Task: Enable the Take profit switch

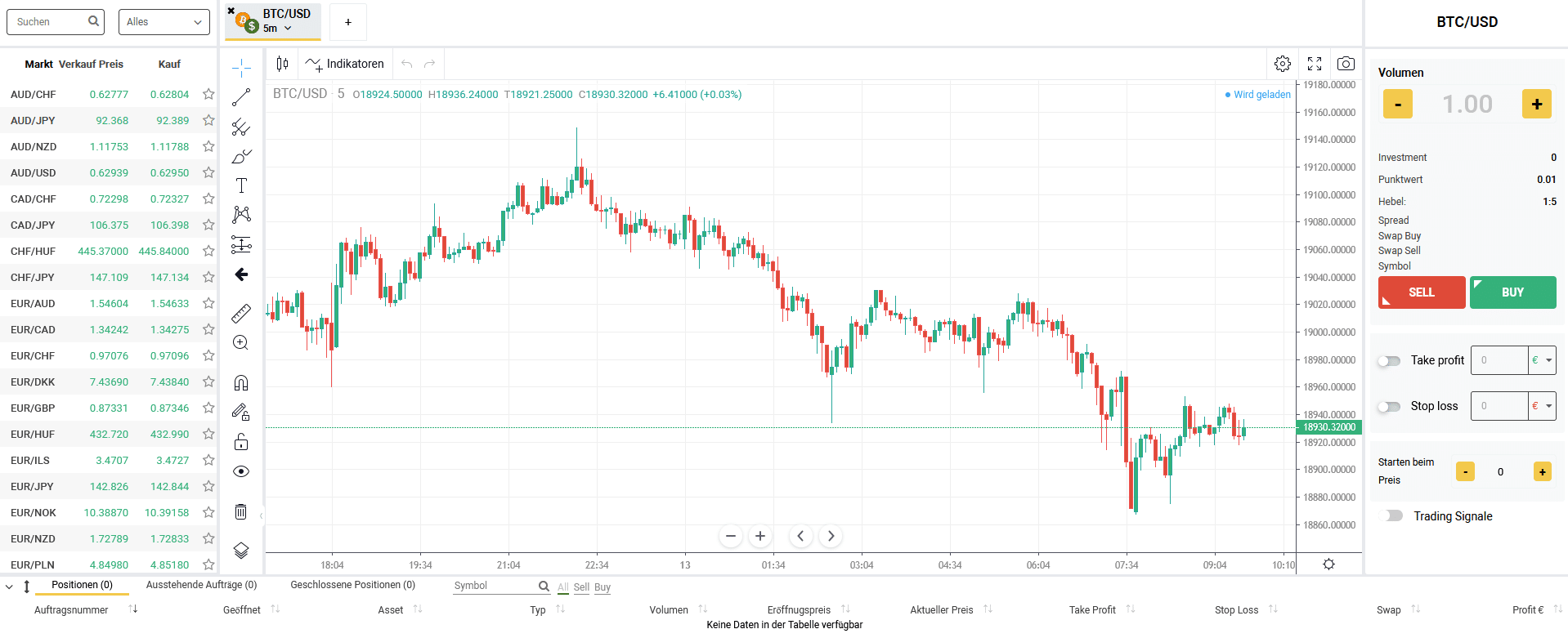Action: pos(1389,360)
